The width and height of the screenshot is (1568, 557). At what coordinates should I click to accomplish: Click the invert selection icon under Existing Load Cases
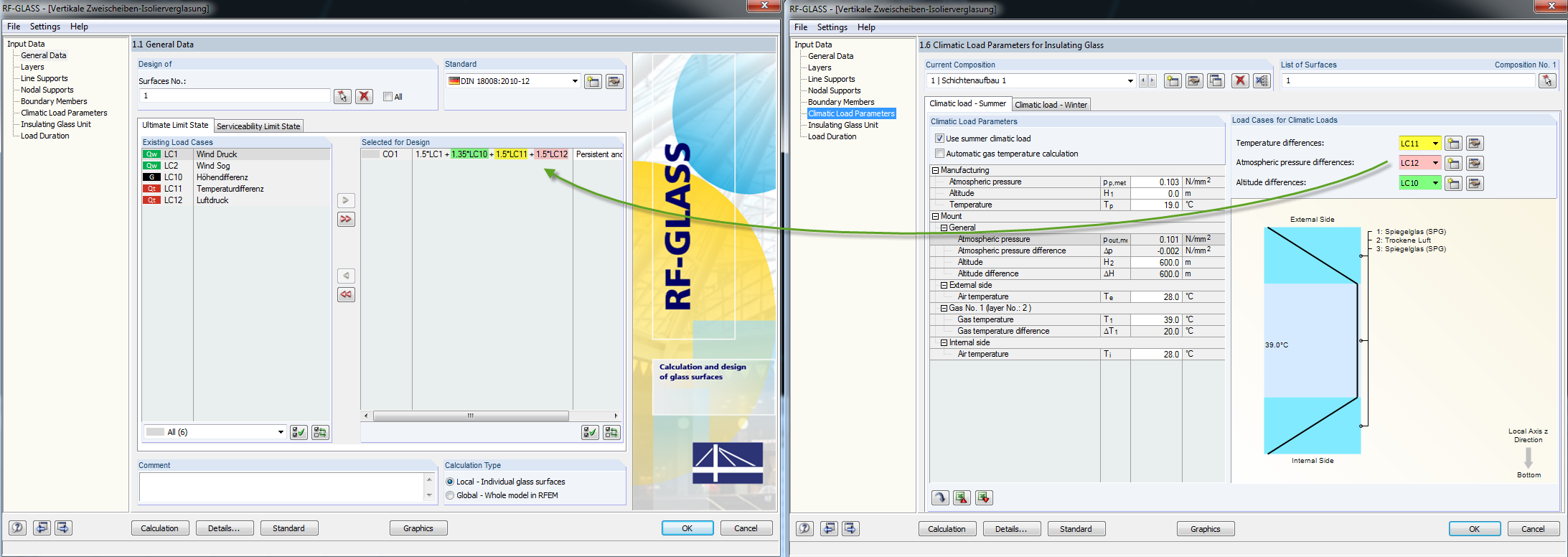[x=320, y=432]
